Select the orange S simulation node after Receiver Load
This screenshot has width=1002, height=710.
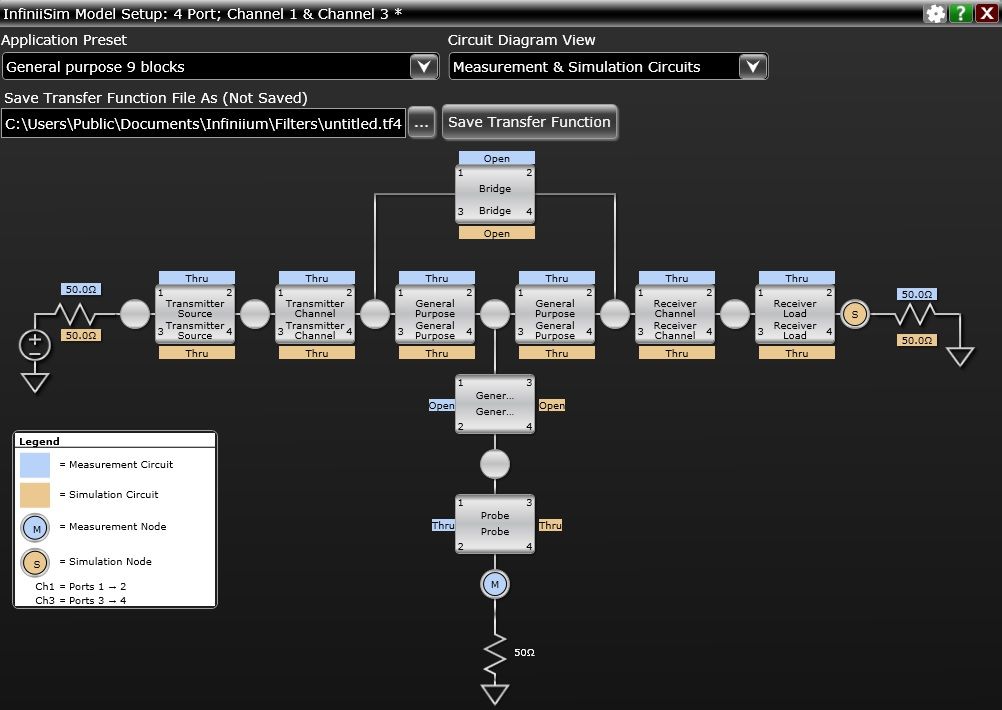click(x=855, y=314)
